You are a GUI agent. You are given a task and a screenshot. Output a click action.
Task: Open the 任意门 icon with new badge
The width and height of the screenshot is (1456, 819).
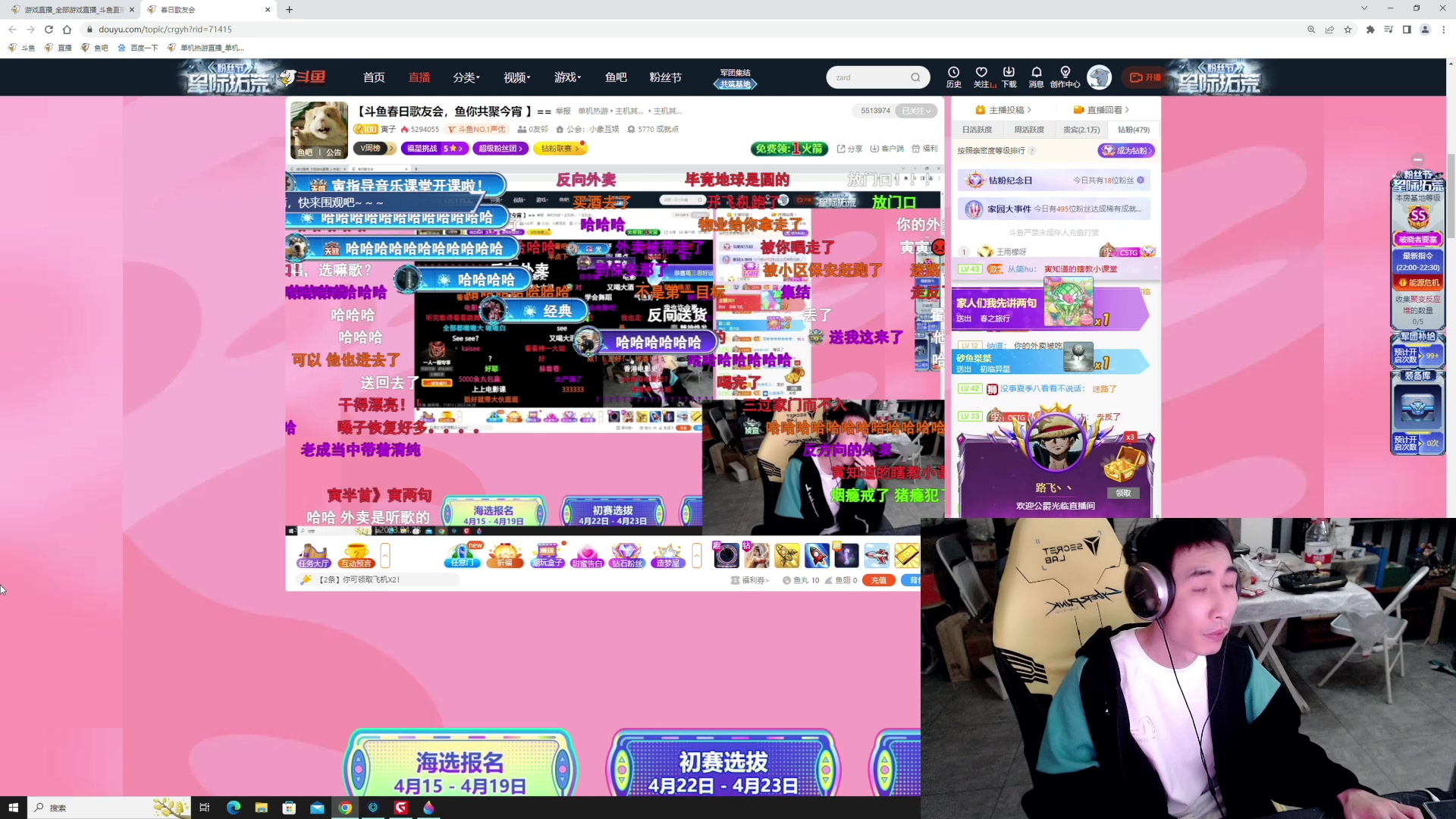pyautogui.click(x=463, y=556)
